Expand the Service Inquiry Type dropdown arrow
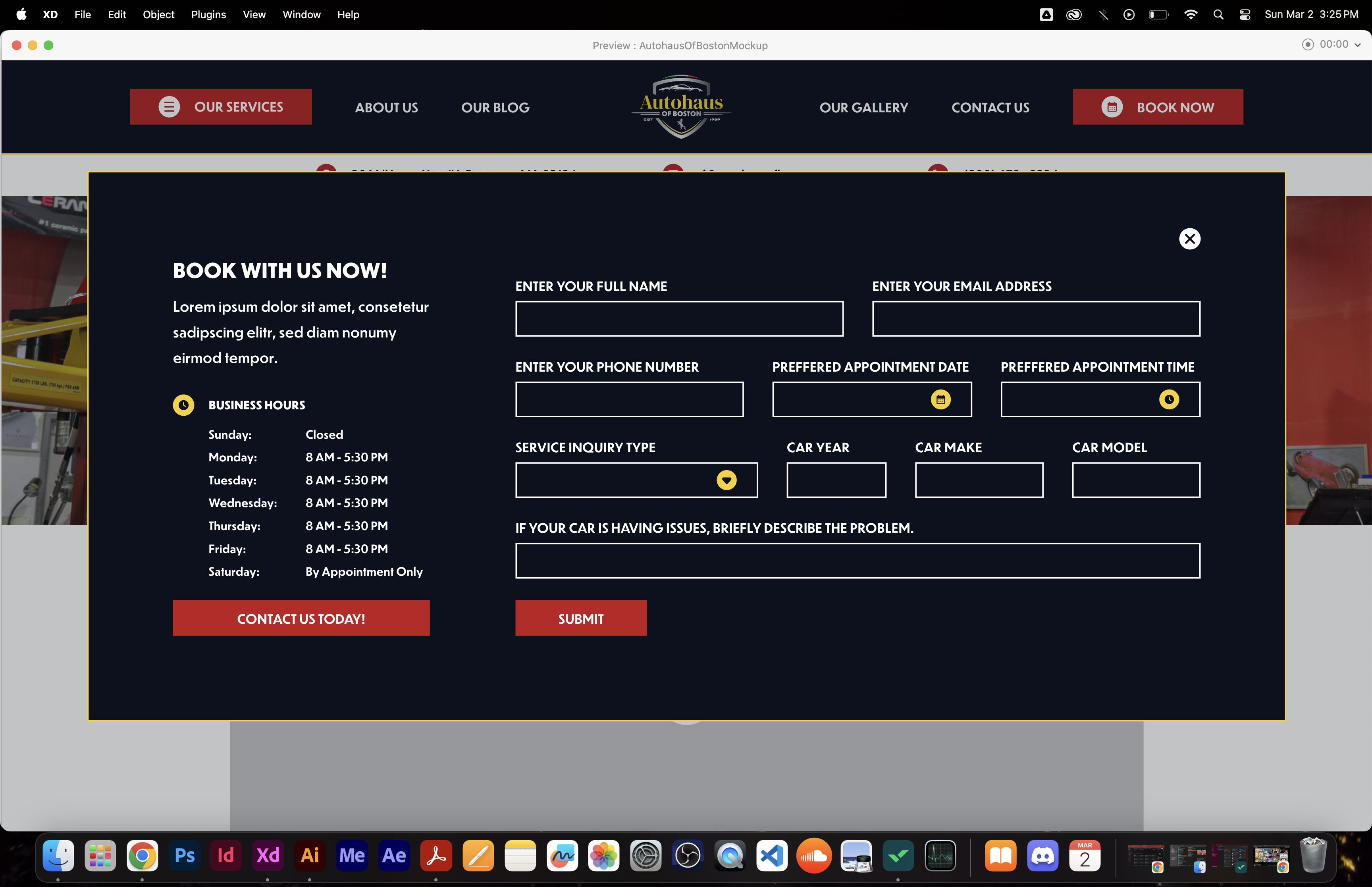Viewport: 1372px width, 887px height. [726, 480]
